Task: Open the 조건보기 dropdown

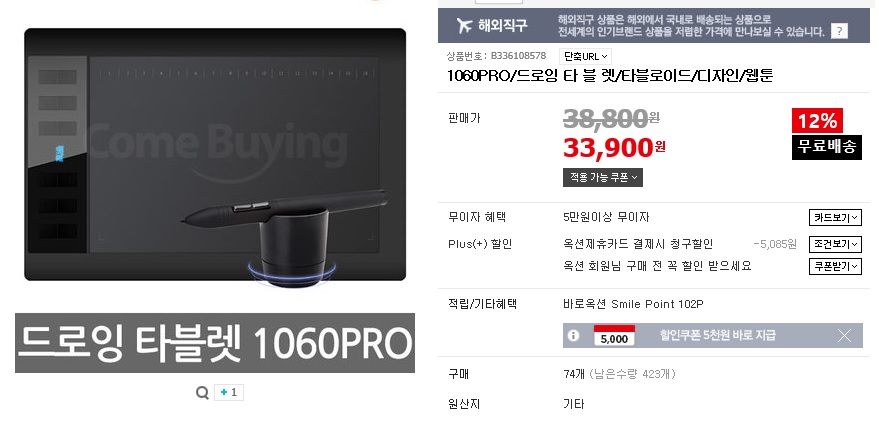Action: coord(835,244)
